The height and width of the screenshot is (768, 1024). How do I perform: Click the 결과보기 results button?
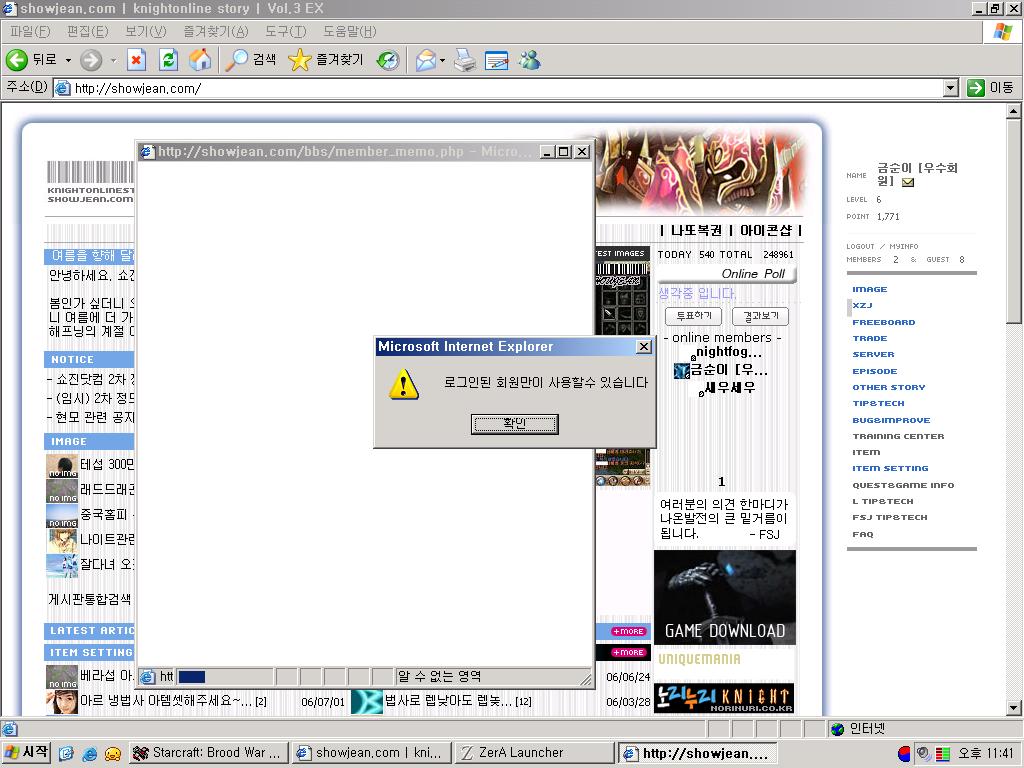(760, 316)
